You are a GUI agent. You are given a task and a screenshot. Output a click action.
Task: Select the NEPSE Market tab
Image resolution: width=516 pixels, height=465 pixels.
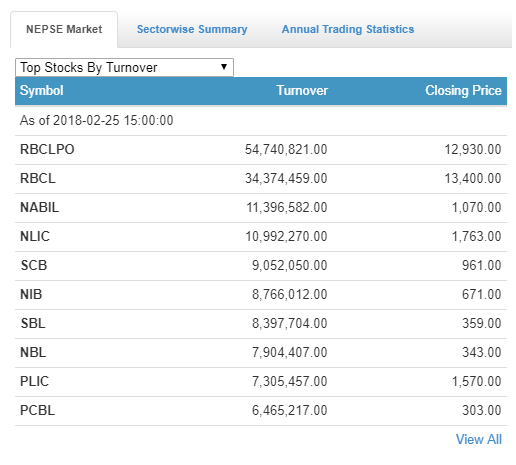pos(64,29)
